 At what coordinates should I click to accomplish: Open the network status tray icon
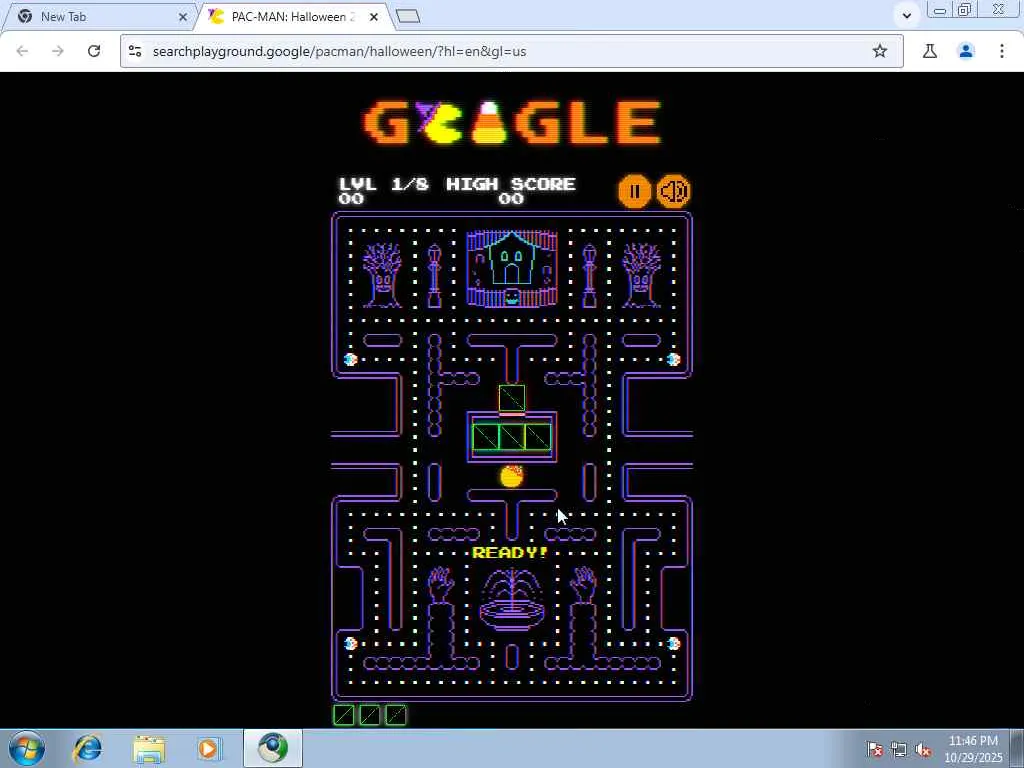(899, 749)
